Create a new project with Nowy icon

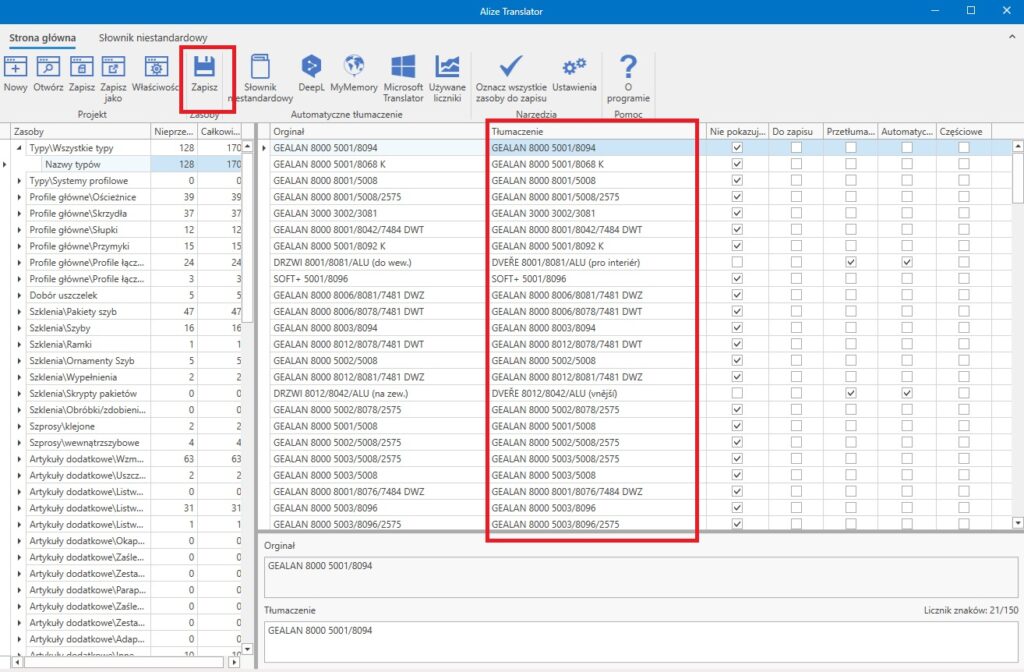(16, 73)
